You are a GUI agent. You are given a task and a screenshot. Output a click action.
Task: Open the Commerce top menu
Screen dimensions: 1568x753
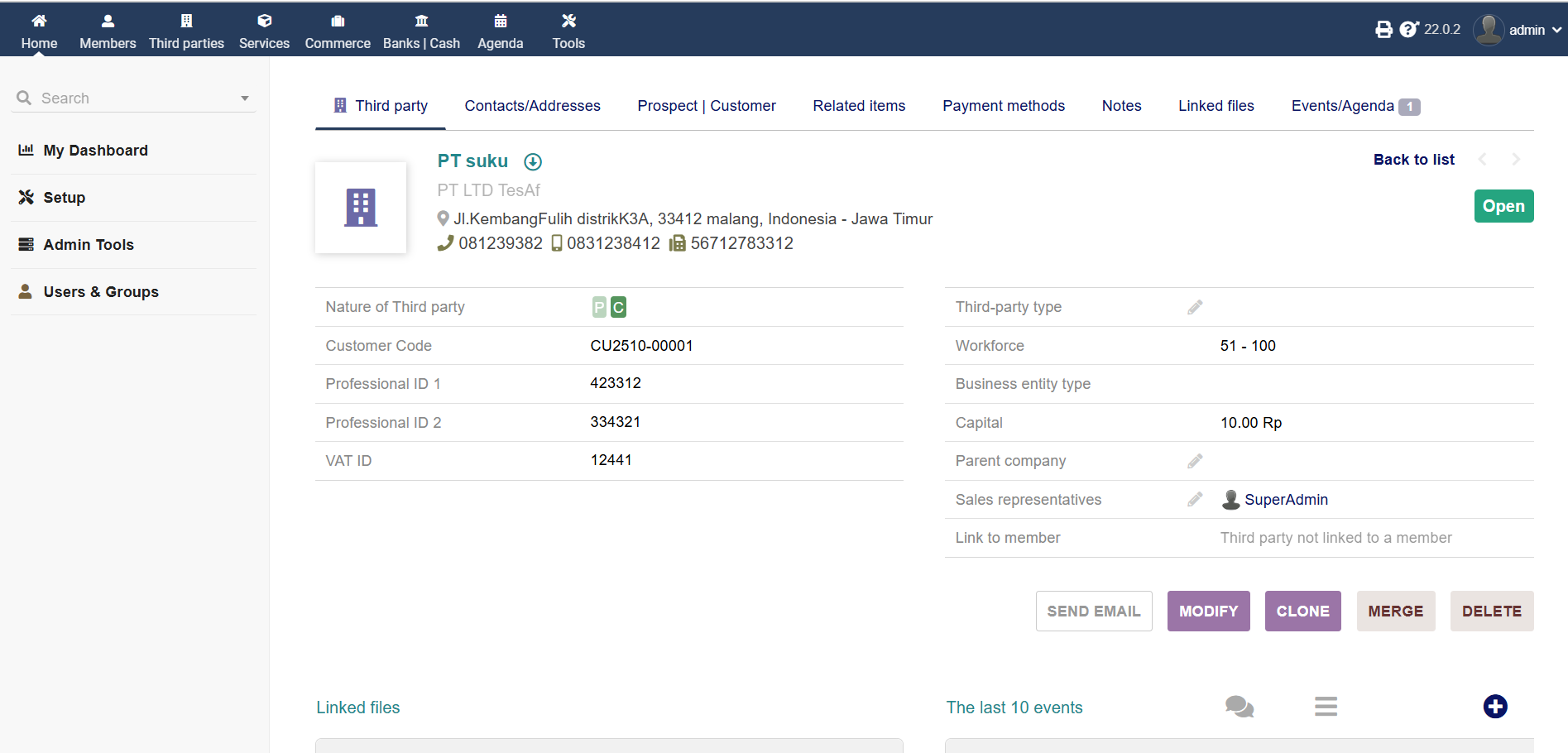click(338, 31)
